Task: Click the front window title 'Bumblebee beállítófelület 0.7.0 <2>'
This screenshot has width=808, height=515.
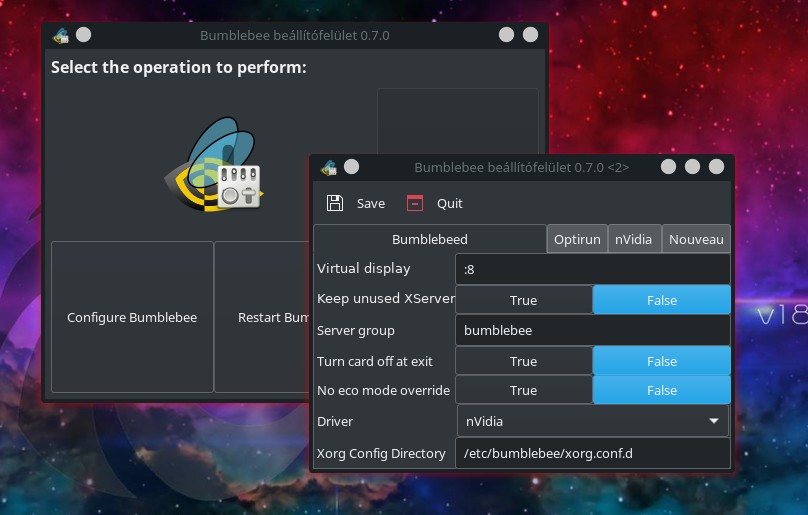Action: tap(521, 168)
